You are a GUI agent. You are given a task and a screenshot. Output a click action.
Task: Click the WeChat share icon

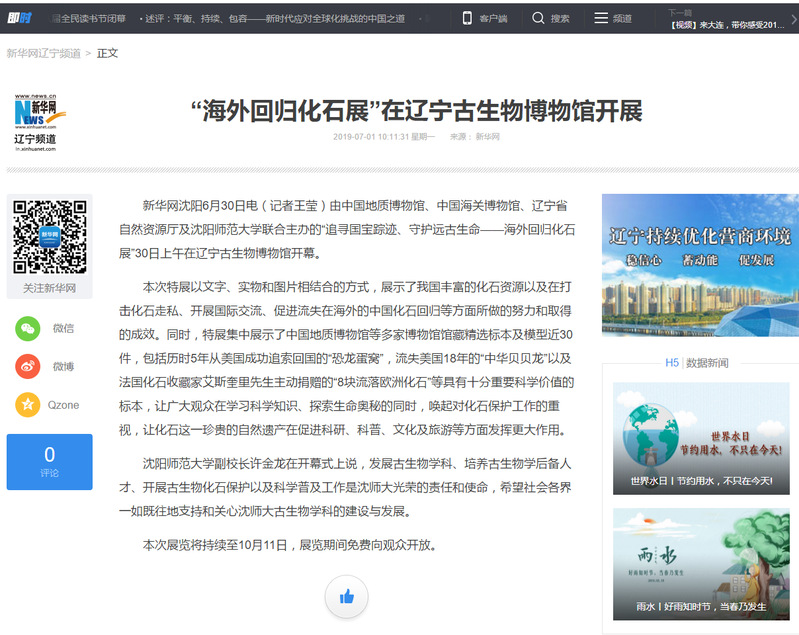pyautogui.click(x=28, y=328)
